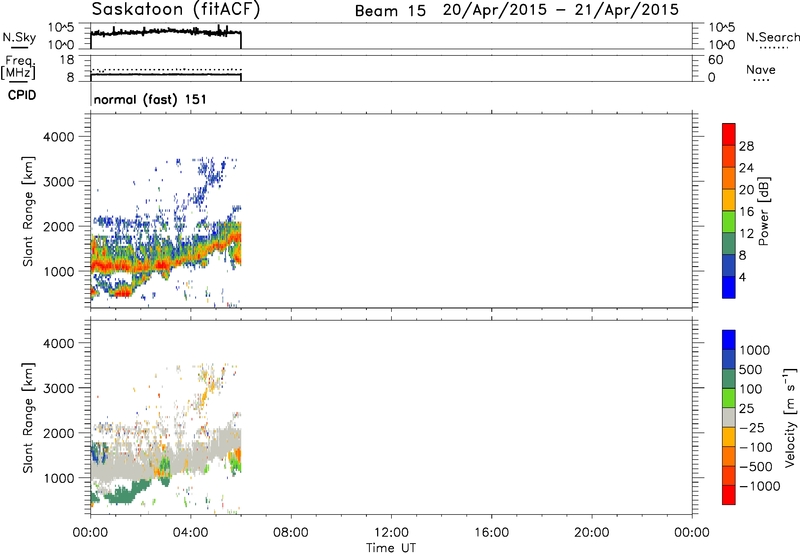Image resolution: width=800 pixels, height=554 pixels.
Task: Click the power colorbar blue bottom segment
Action: 729,287
